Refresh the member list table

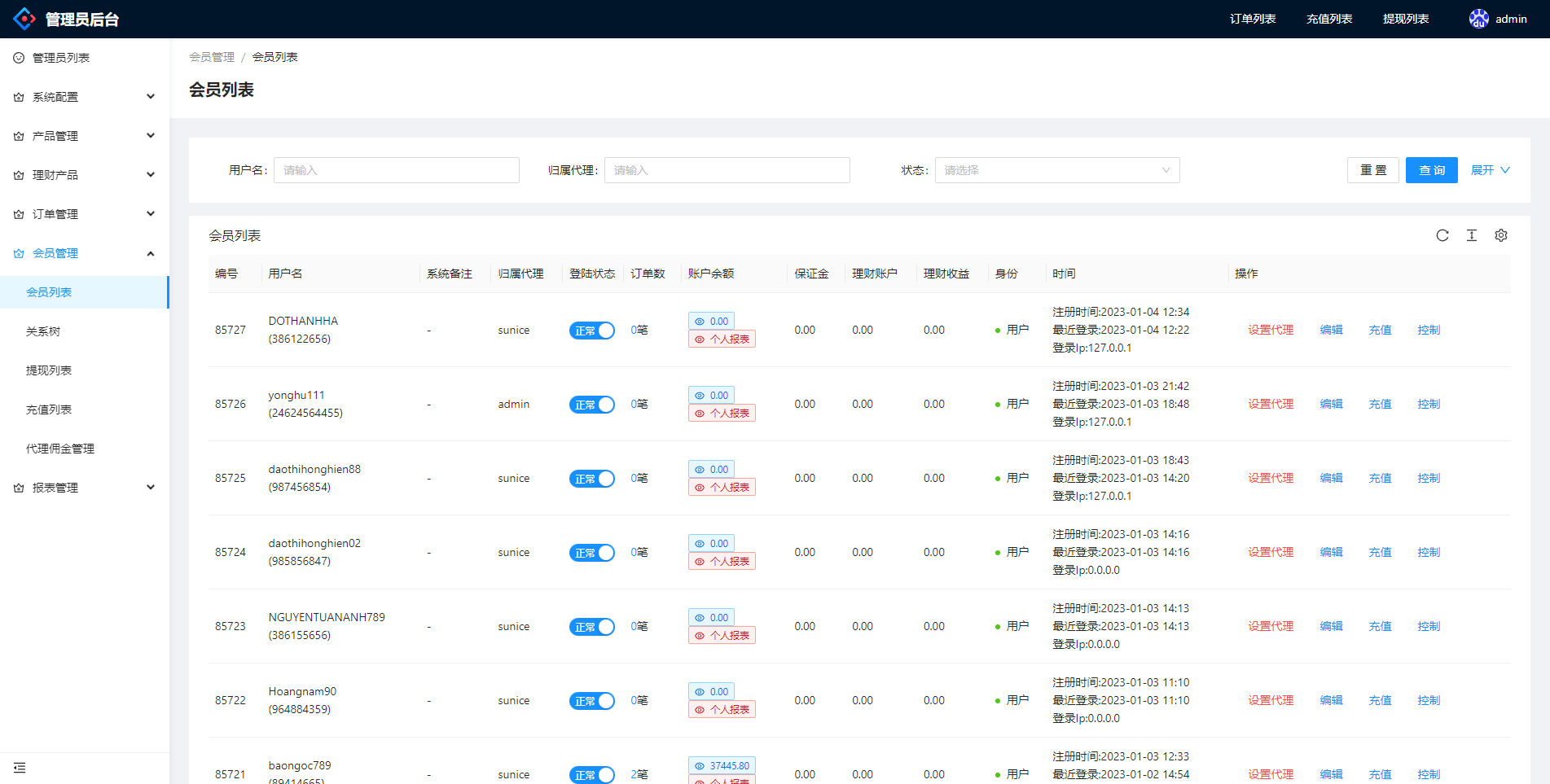pos(1442,235)
